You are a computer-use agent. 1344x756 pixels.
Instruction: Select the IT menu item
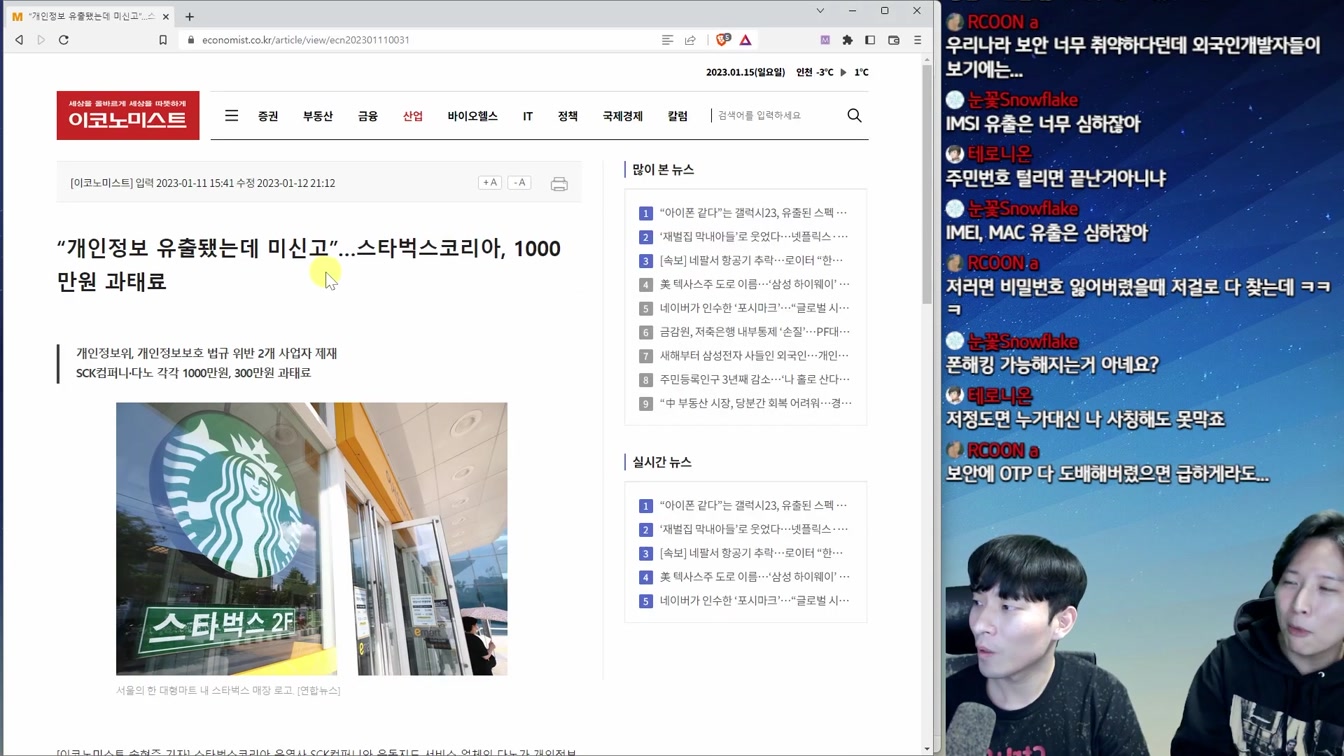point(528,116)
